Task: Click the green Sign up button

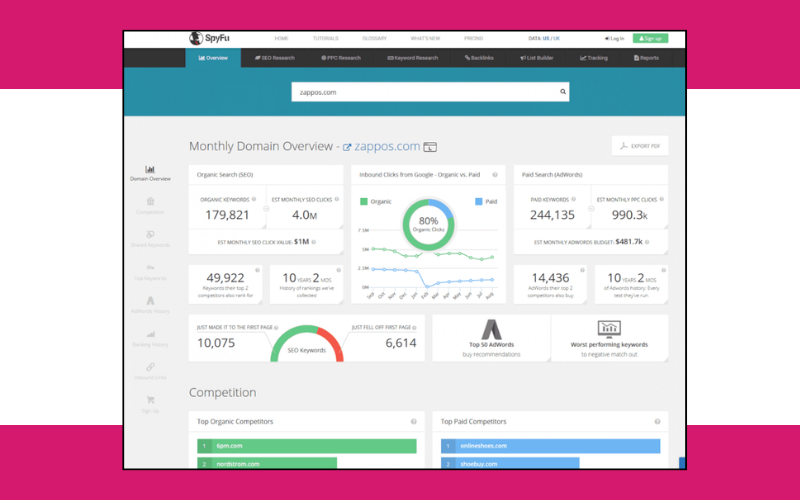Action: [x=650, y=38]
